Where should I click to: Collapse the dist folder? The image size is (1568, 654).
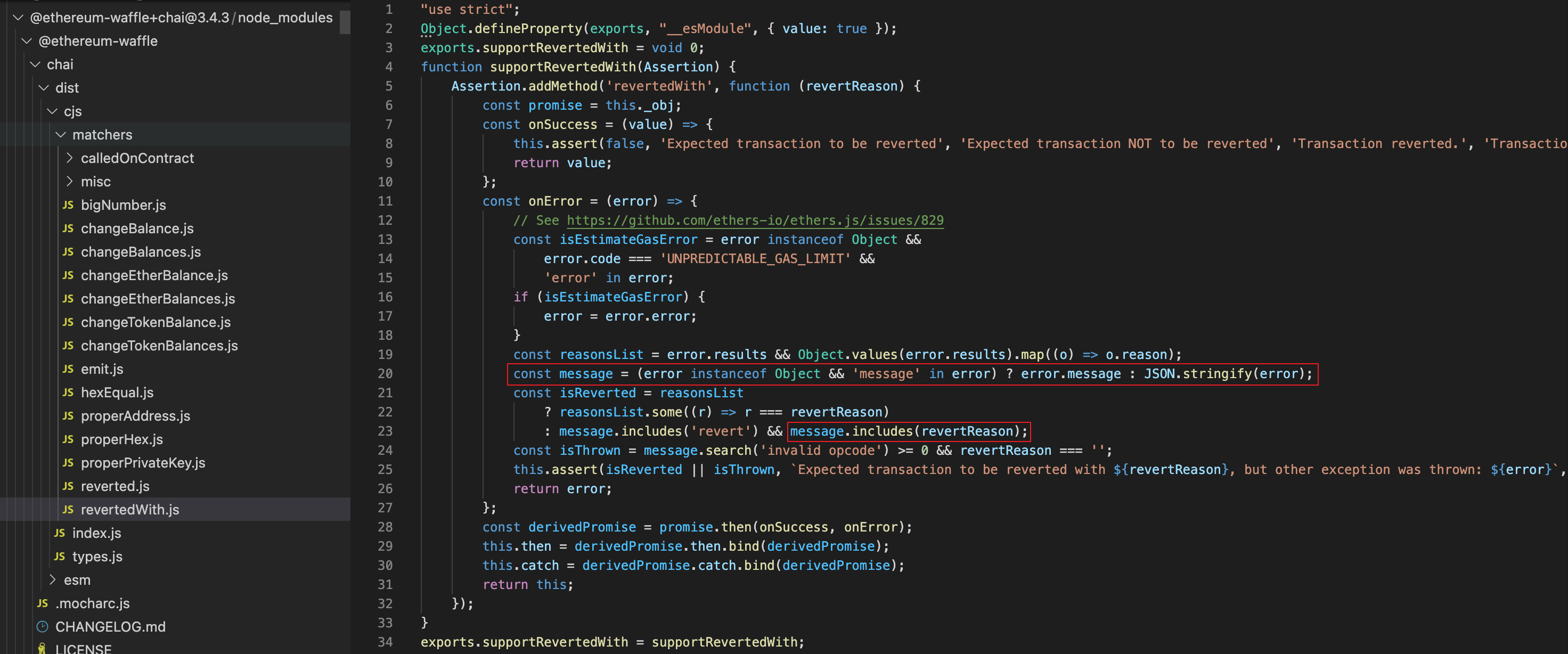pyautogui.click(x=44, y=88)
